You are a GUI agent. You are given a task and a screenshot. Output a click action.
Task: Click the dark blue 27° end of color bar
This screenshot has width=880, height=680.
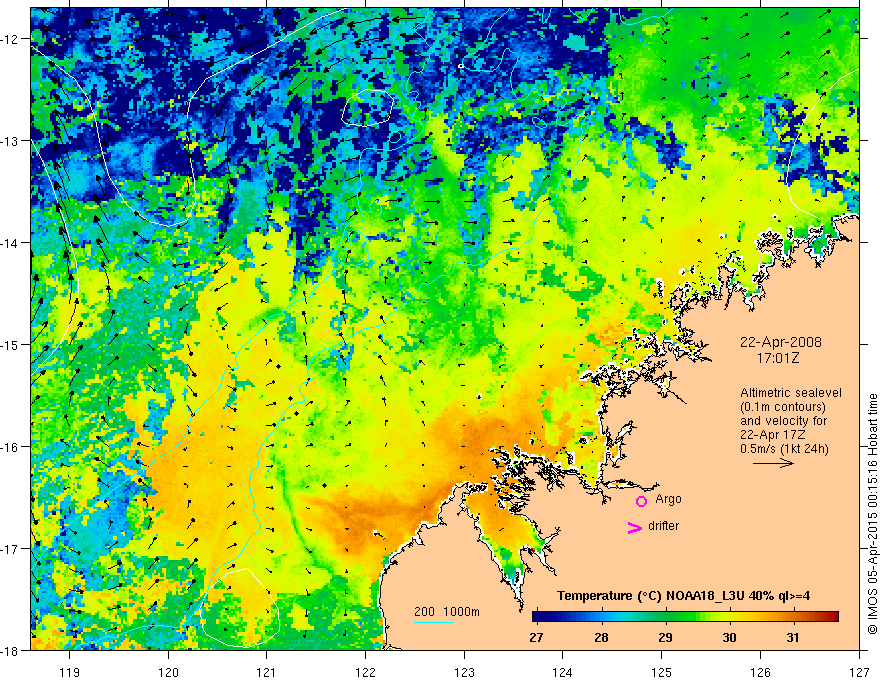[x=538, y=617]
